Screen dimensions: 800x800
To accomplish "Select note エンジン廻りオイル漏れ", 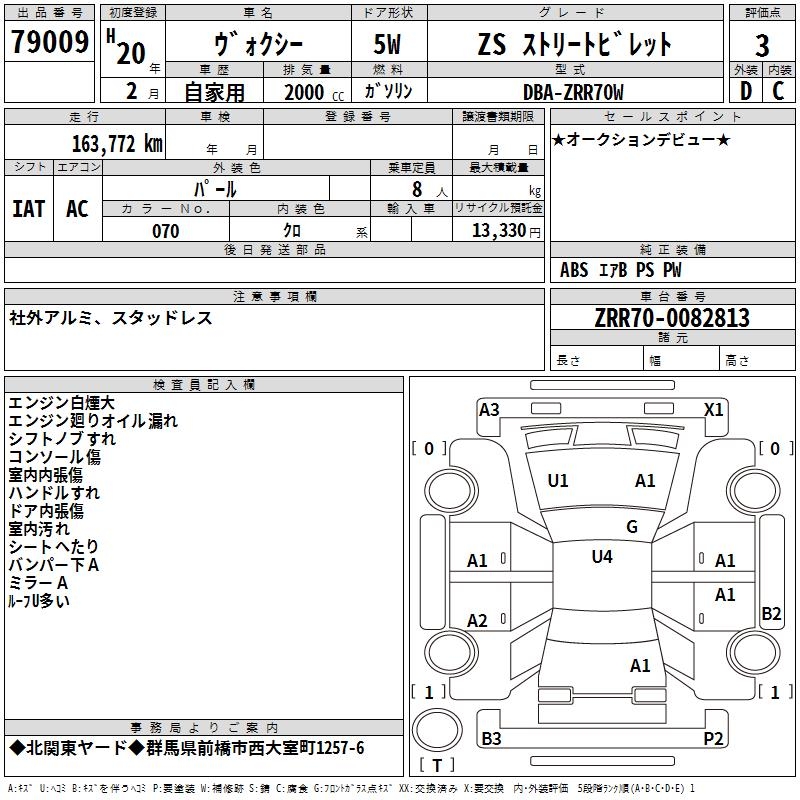I will (93, 420).
